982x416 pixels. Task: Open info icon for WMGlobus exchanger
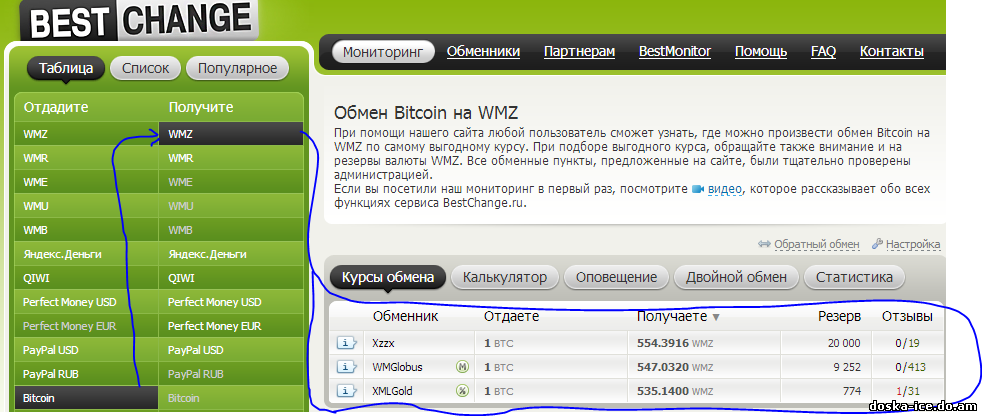[x=346, y=367]
